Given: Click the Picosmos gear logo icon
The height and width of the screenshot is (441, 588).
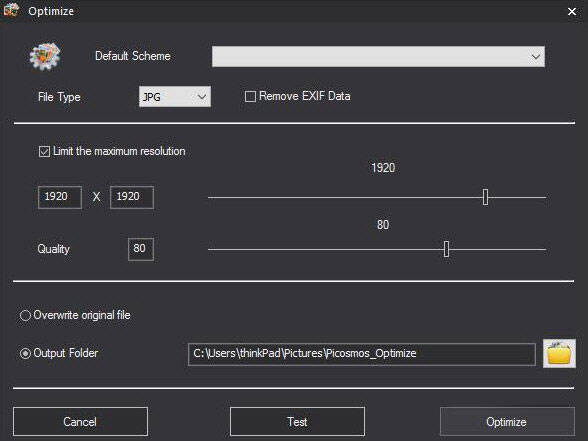Looking at the screenshot, I should click(x=45, y=56).
